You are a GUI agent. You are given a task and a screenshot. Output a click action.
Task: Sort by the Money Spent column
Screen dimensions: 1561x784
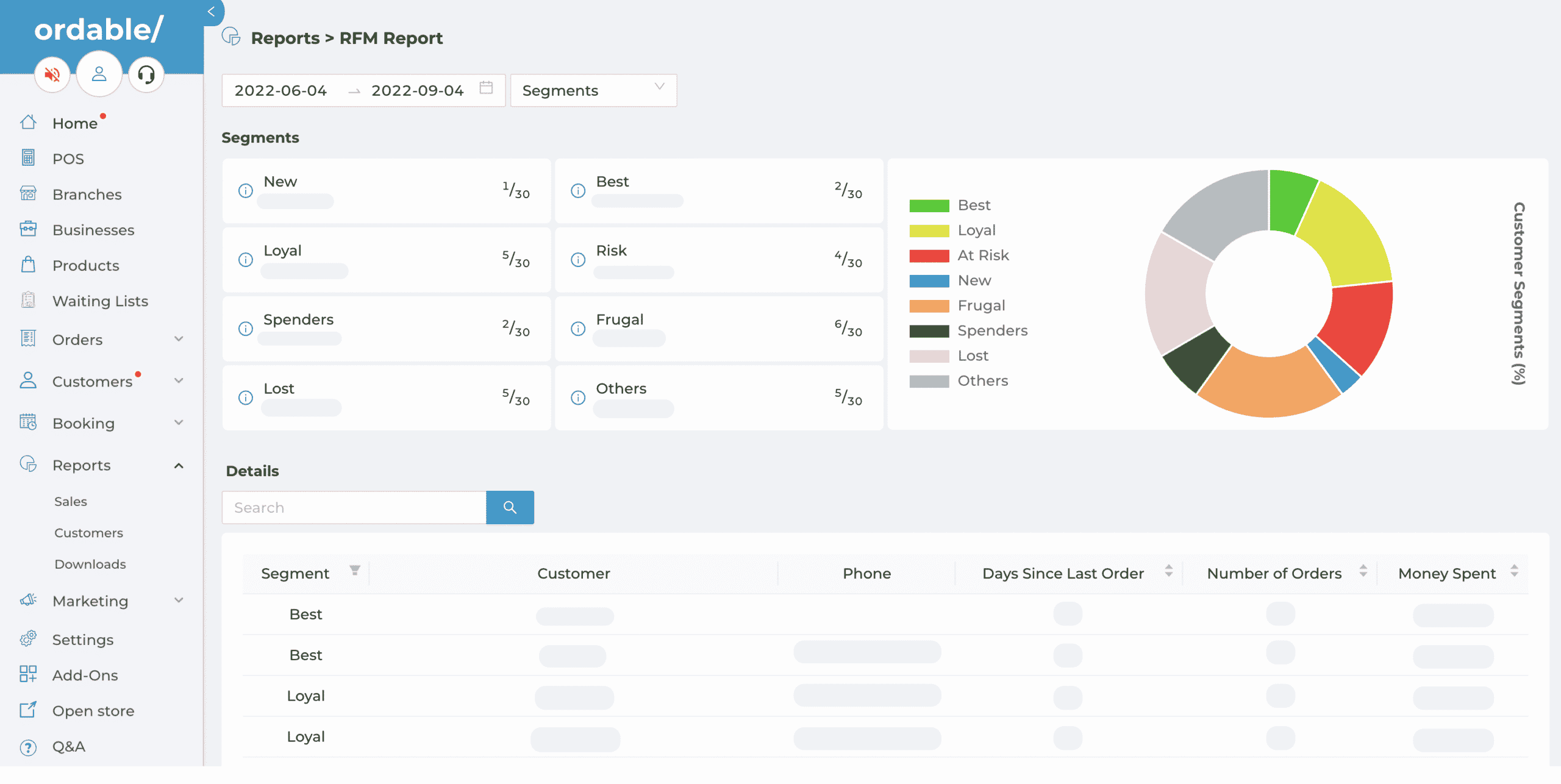[1514, 572]
